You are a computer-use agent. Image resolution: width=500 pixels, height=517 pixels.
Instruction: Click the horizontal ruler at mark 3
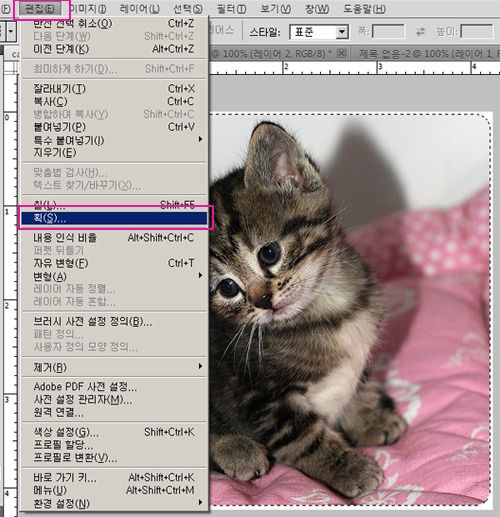click(x=381, y=68)
